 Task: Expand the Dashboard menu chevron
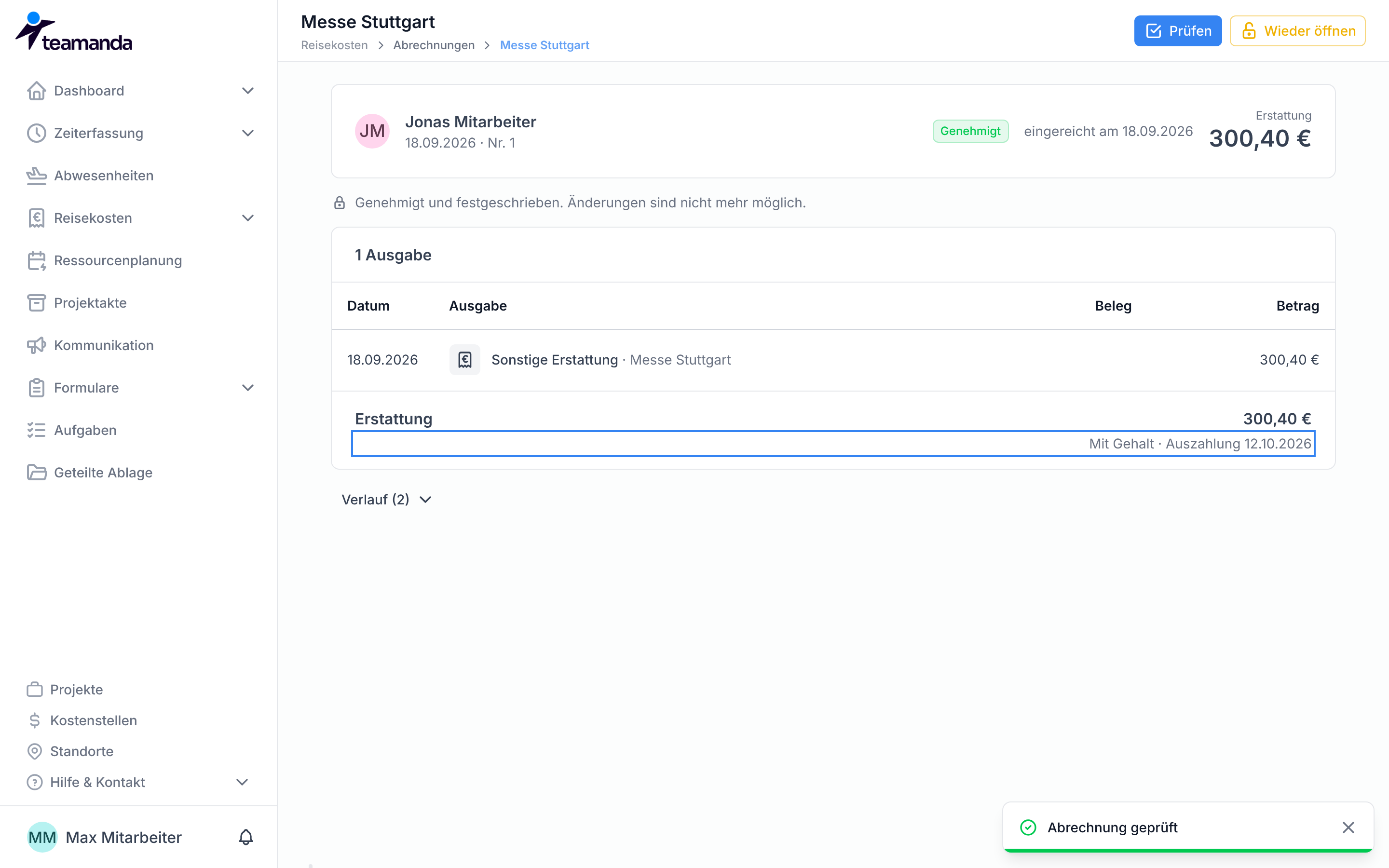(248, 91)
